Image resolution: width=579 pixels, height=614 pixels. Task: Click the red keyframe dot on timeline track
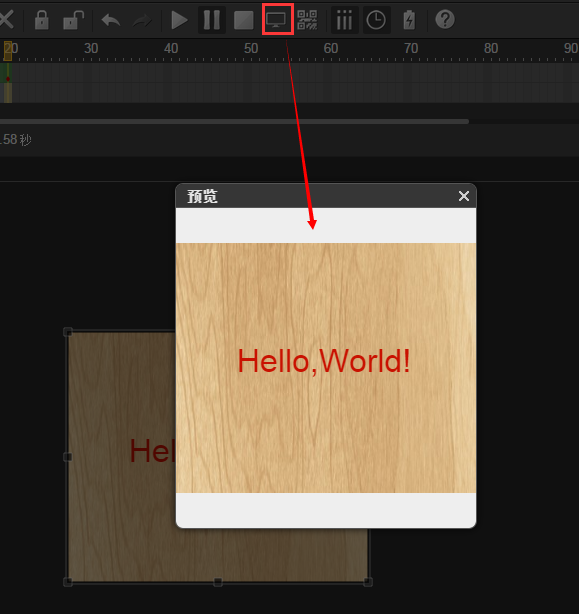[x=8, y=79]
